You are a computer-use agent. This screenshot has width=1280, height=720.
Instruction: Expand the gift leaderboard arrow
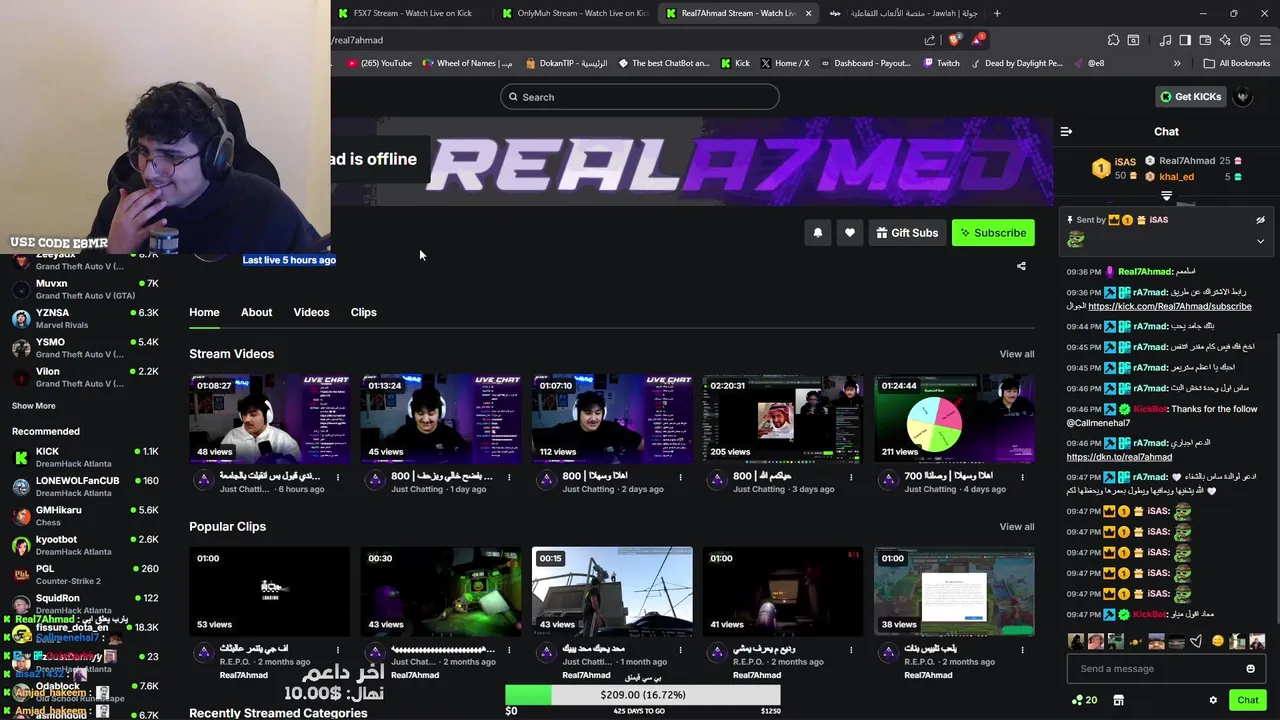(1166, 195)
